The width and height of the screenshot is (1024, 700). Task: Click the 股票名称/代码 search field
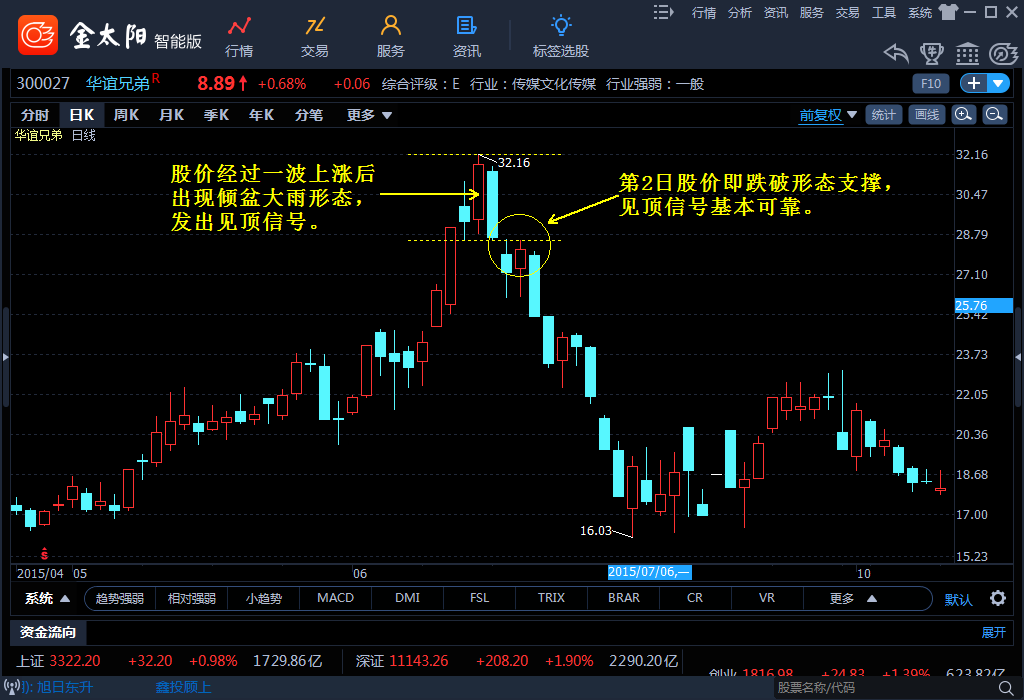click(885, 688)
